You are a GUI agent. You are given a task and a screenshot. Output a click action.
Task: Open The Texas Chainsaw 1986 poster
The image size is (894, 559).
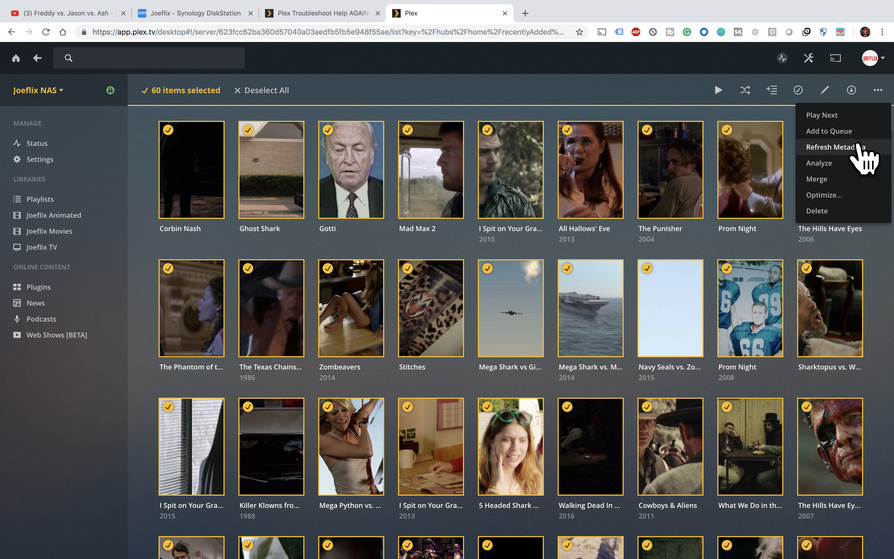[x=271, y=309]
